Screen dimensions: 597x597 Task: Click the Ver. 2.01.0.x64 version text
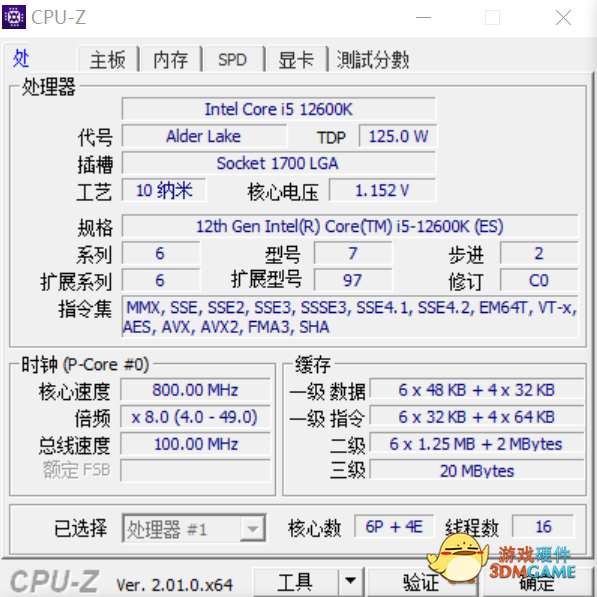point(174,584)
